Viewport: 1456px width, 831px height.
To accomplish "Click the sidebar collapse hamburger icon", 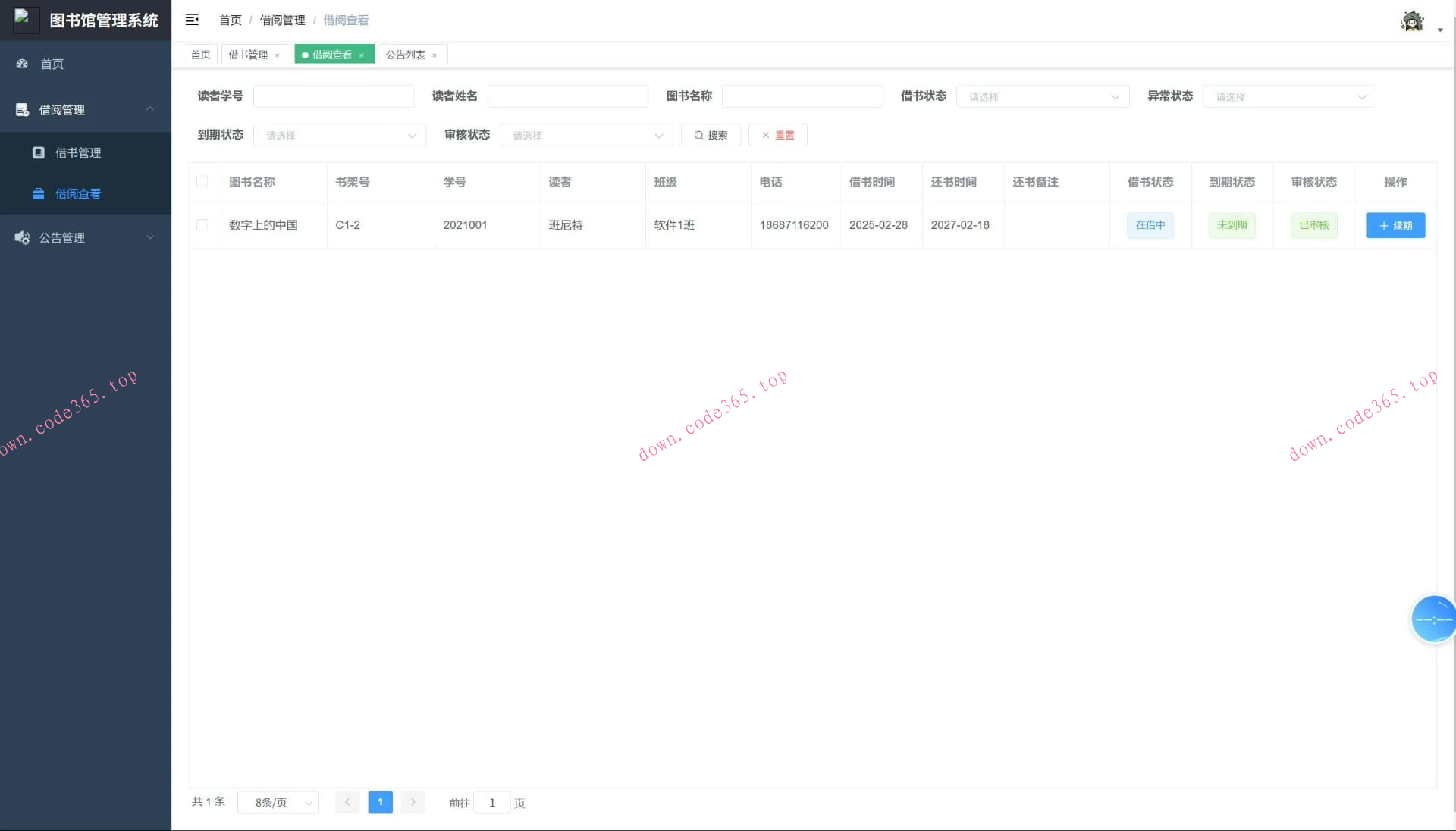I will click(x=192, y=20).
